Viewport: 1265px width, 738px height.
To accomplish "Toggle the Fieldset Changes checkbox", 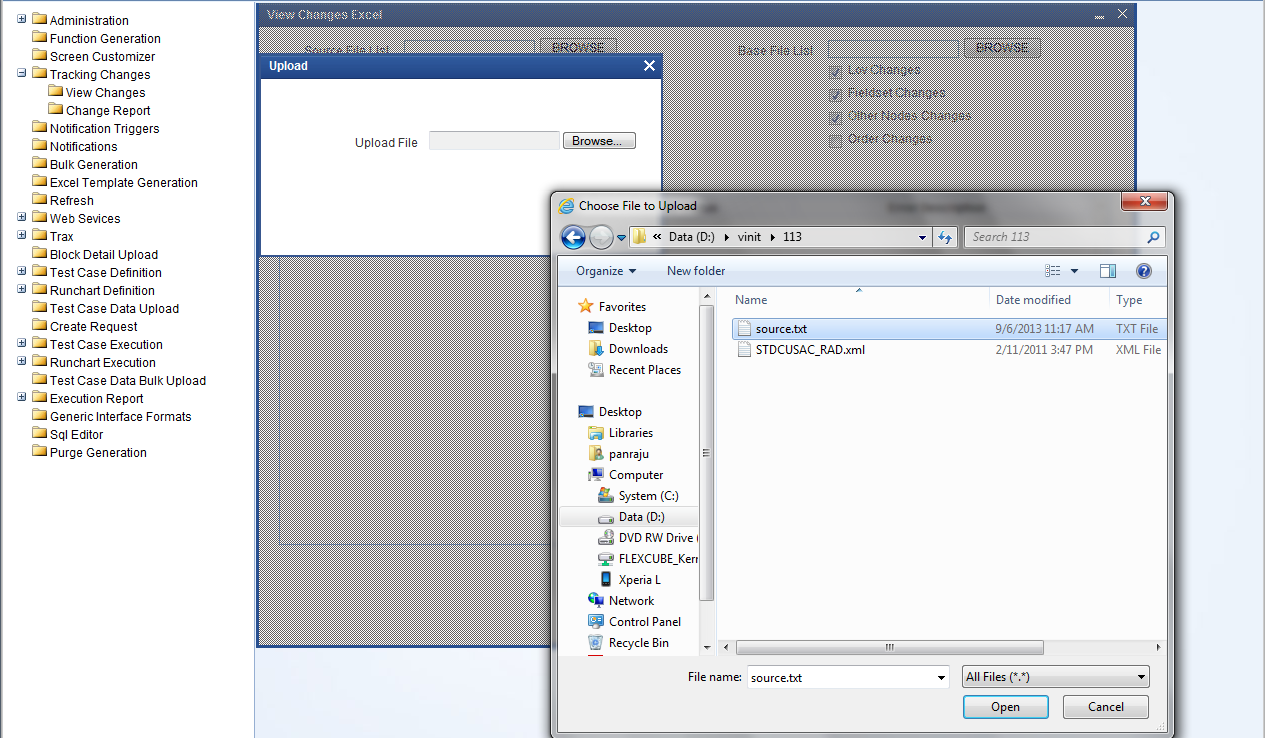I will (835, 94).
